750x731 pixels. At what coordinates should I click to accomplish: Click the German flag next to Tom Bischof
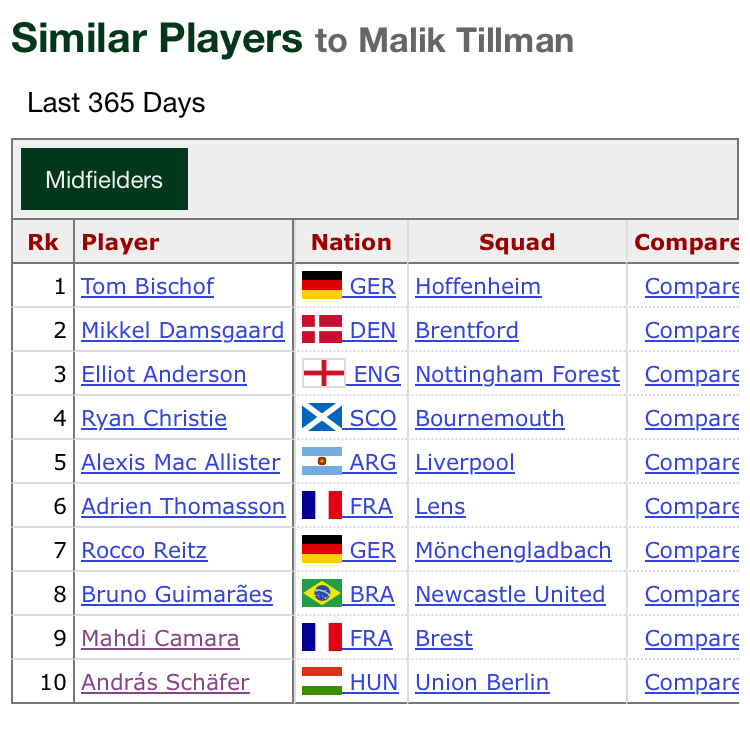click(322, 285)
